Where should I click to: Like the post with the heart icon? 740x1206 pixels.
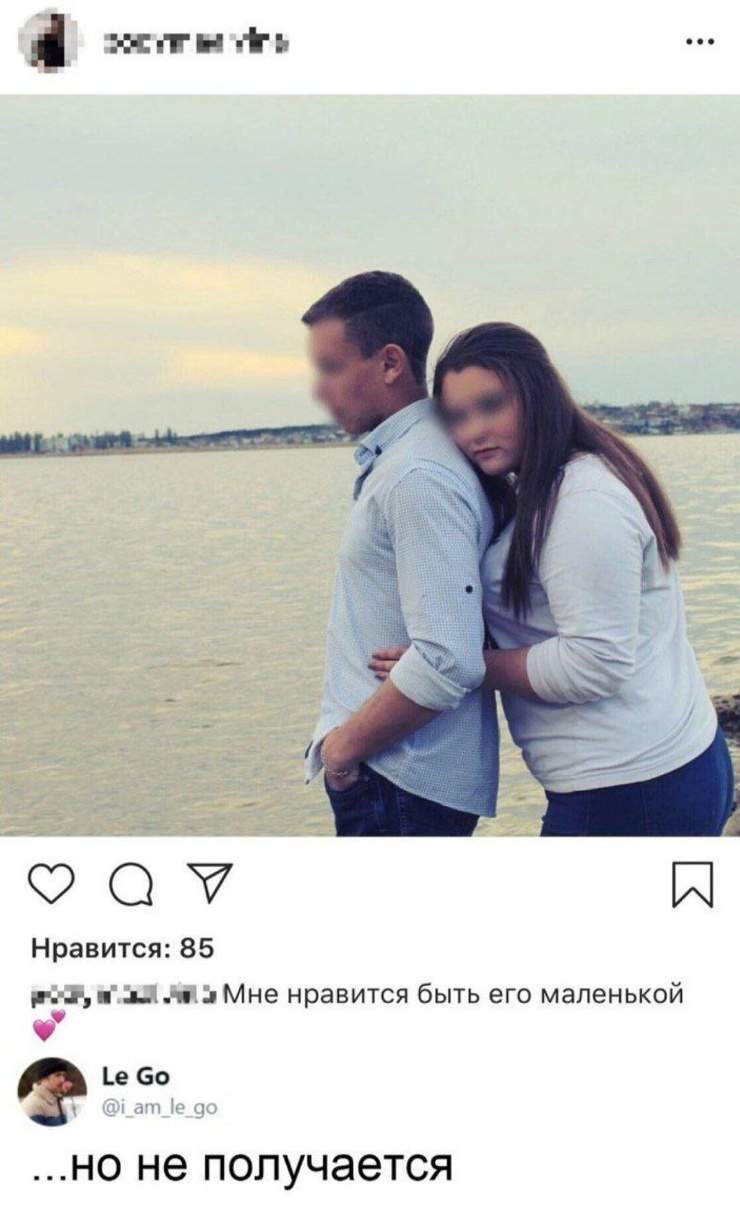pos(51,884)
